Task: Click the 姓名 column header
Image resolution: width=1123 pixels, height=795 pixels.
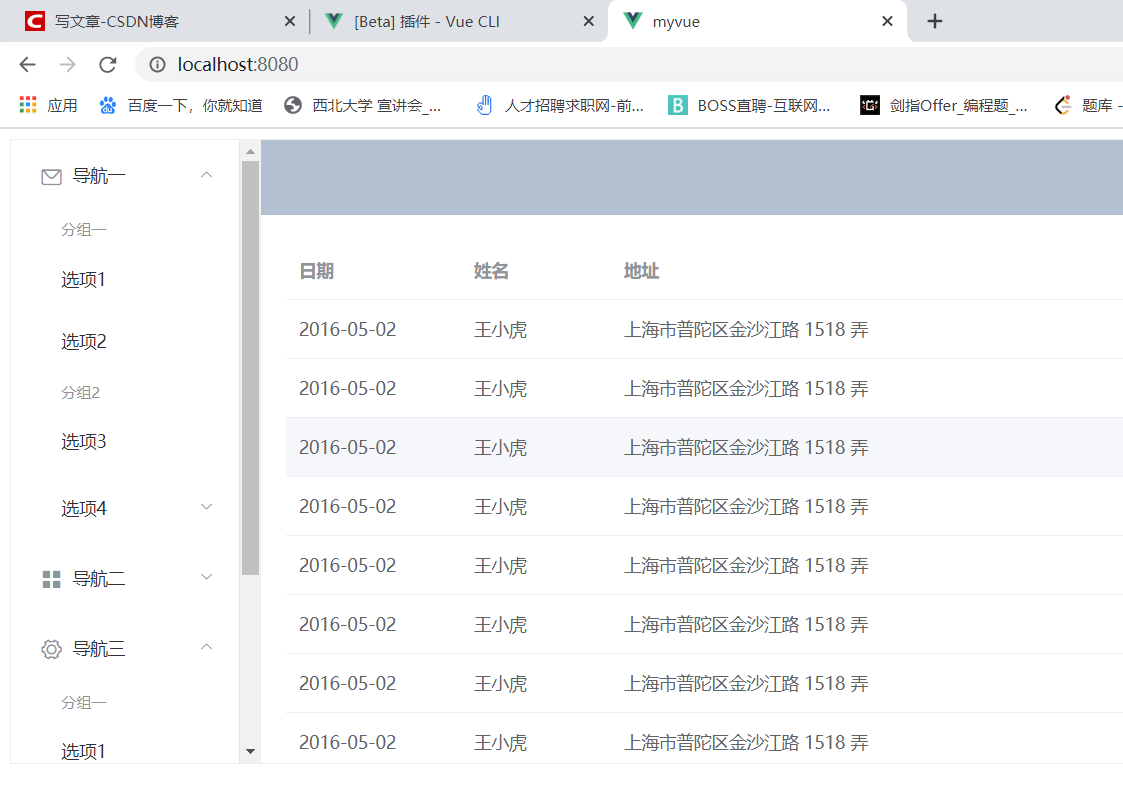Action: pyautogui.click(x=491, y=271)
